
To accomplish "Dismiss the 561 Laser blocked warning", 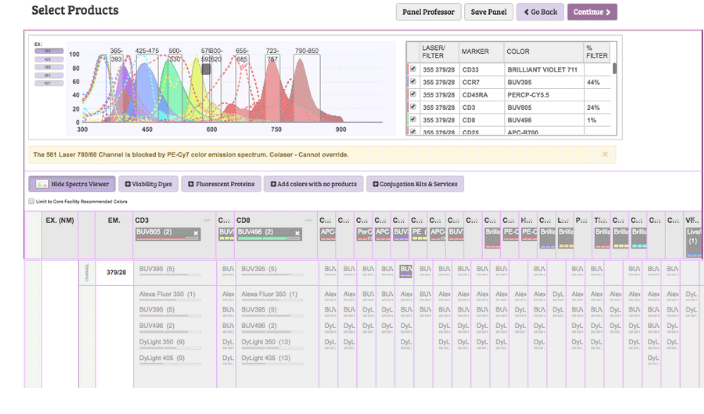I will coord(605,154).
